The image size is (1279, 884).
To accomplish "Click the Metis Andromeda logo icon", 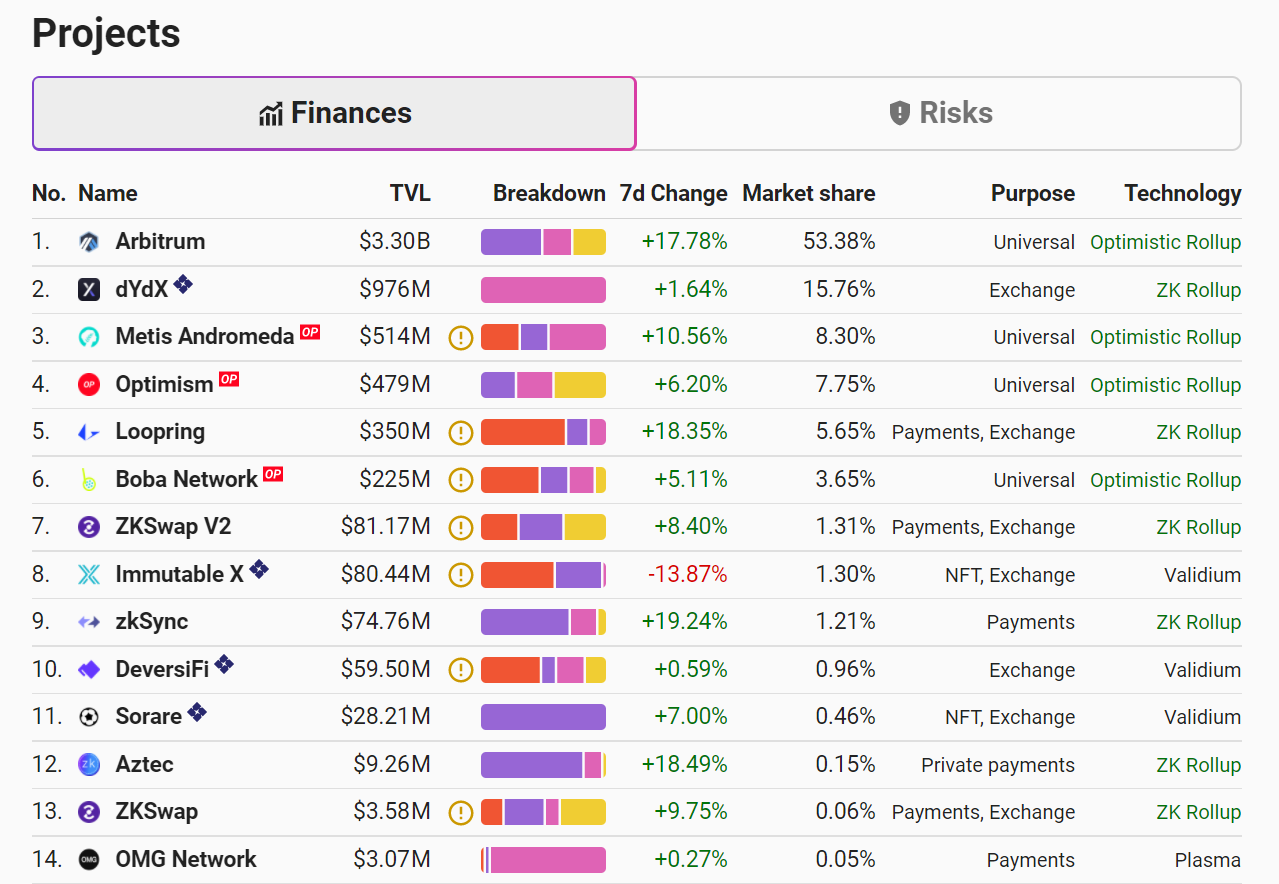I will point(89,337).
